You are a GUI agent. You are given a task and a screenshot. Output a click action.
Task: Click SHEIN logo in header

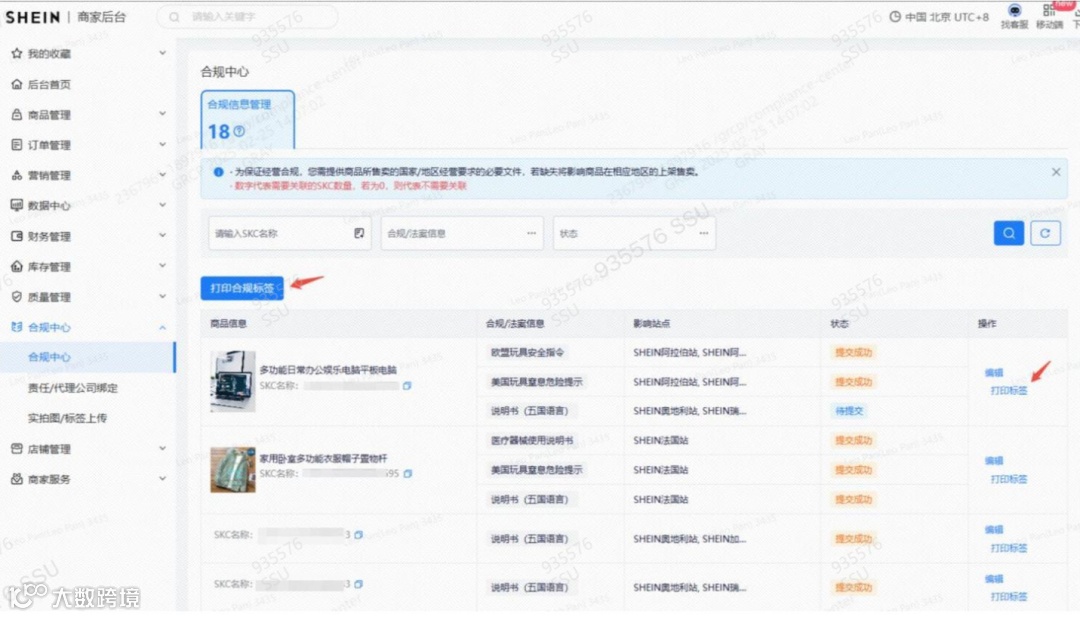pyautogui.click(x=32, y=17)
